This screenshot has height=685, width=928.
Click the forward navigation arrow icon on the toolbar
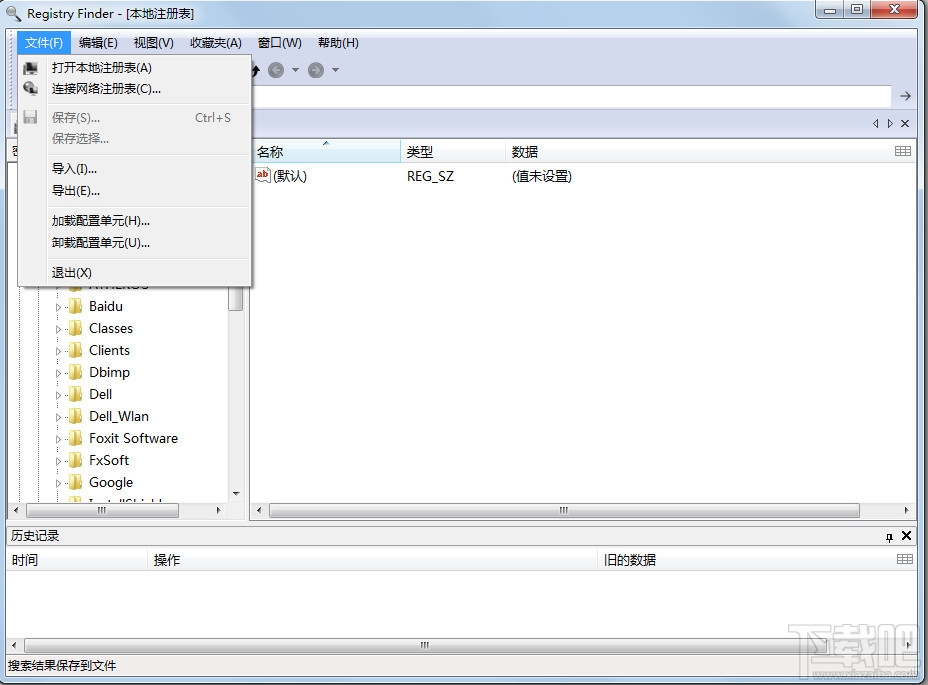[x=316, y=70]
